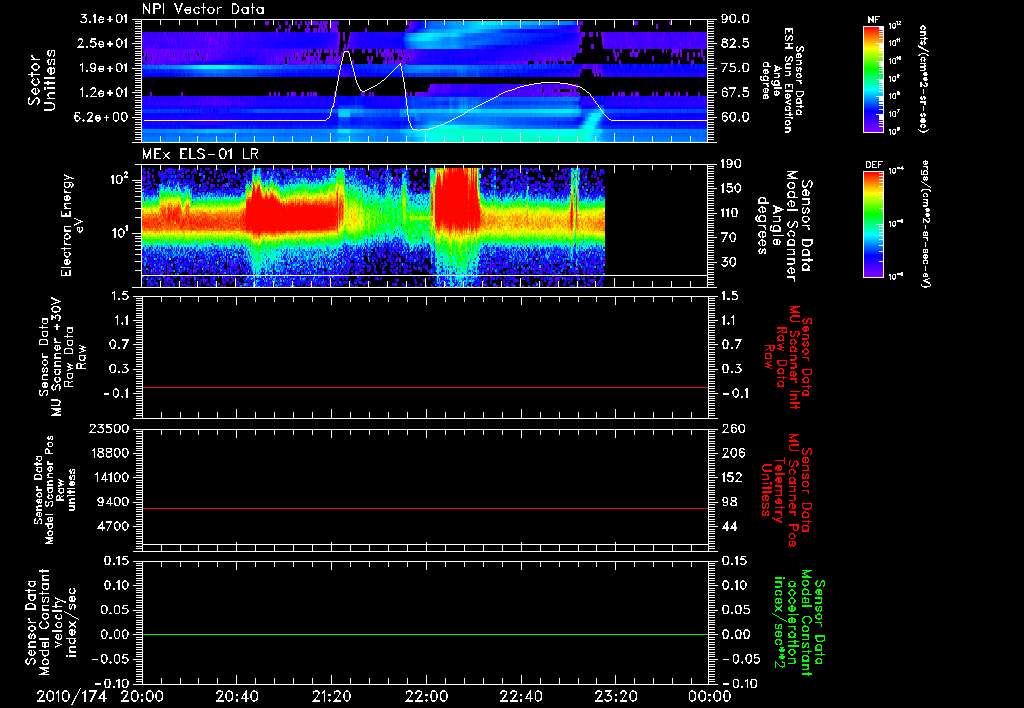Click the 22:00 time tick label
Image resolution: width=1024 pixels, height=708 pixels.
coord(425,697)
